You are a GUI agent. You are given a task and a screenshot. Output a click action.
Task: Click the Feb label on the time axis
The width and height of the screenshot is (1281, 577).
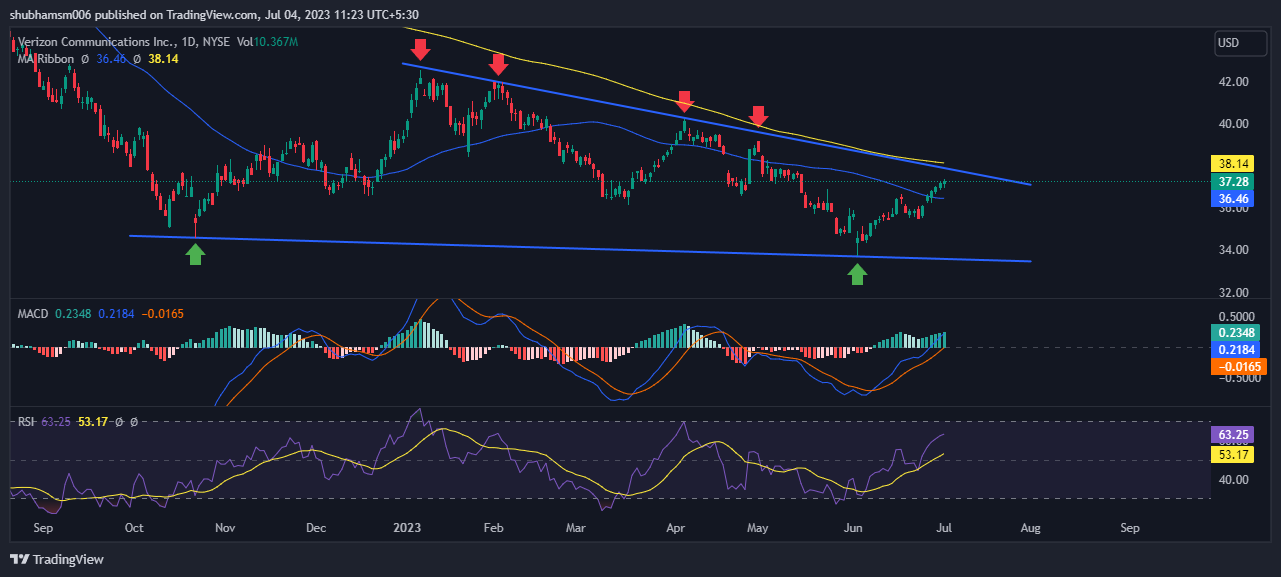point(493,527)
